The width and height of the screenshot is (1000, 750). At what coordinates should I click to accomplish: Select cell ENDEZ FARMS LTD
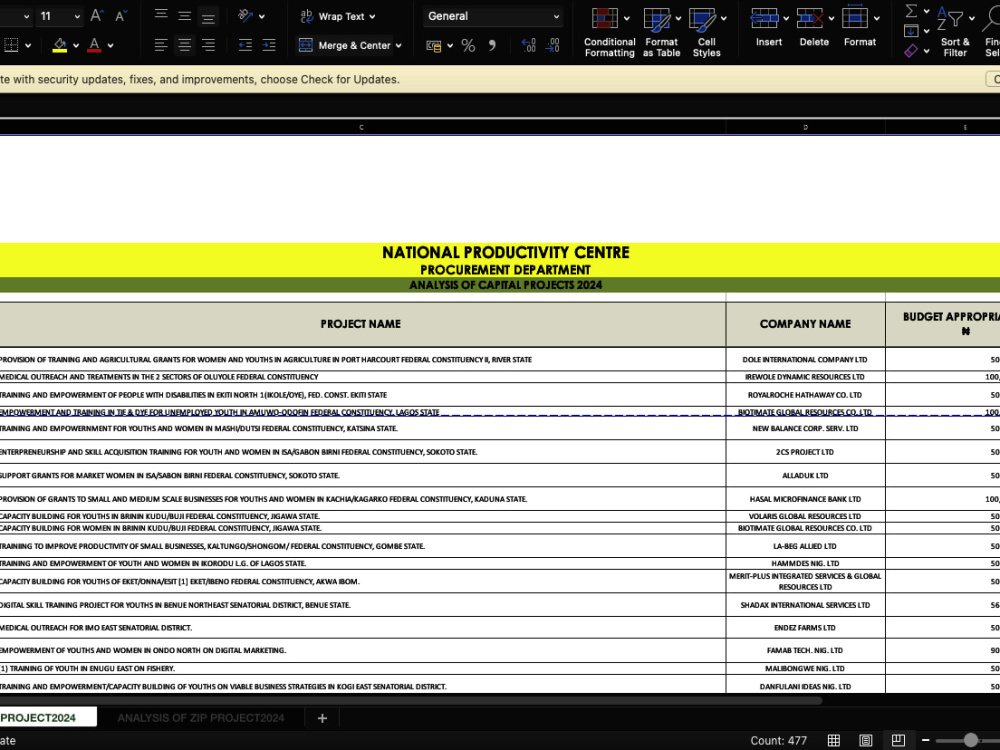pos(805,628)
